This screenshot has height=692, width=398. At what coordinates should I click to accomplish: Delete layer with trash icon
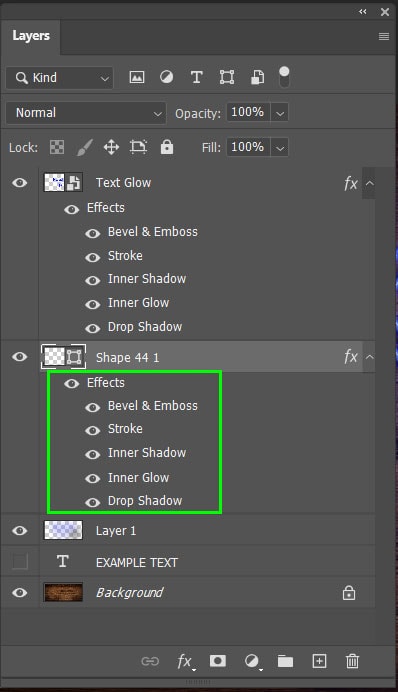point(352,661)
